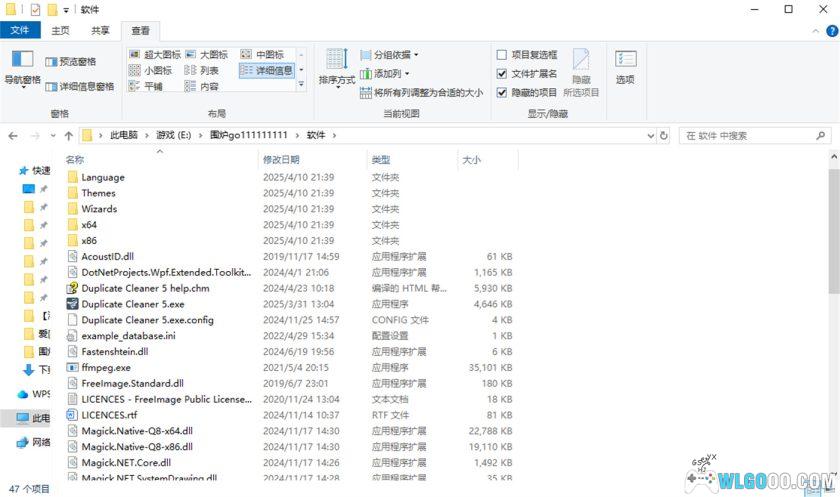Select the example_database.ini file icon
Screen dimensions: 840x497
coord(72,336)
